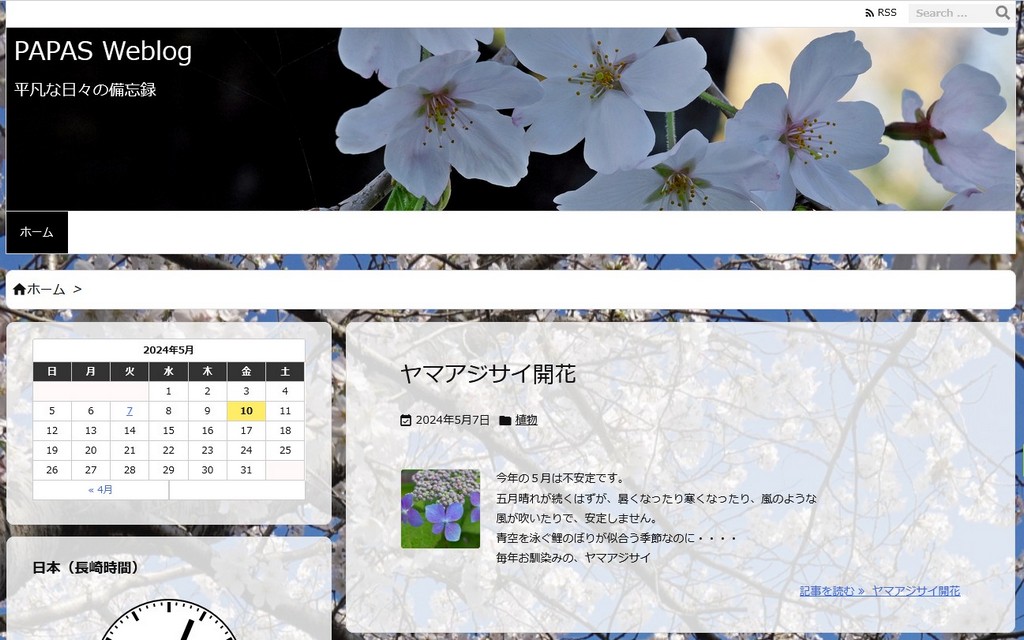The width and height of the screenshot is (1024, 640).
Task: Select the ホーム text in the breadcrumb trail
Action: click(46, 289)
